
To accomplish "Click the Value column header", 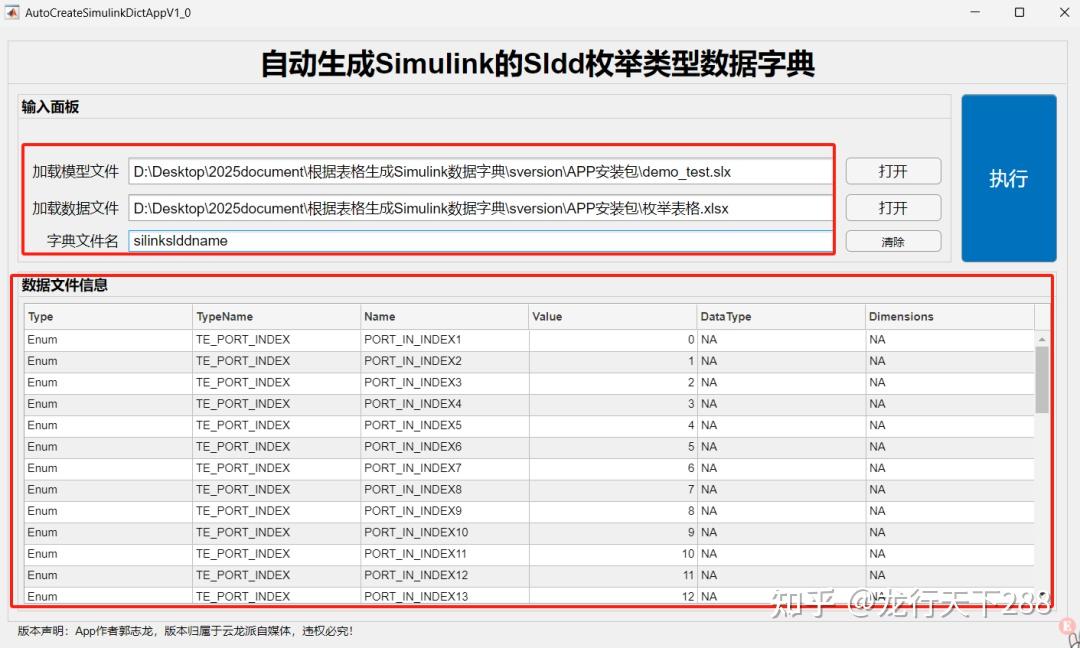I will pos(612,316).
